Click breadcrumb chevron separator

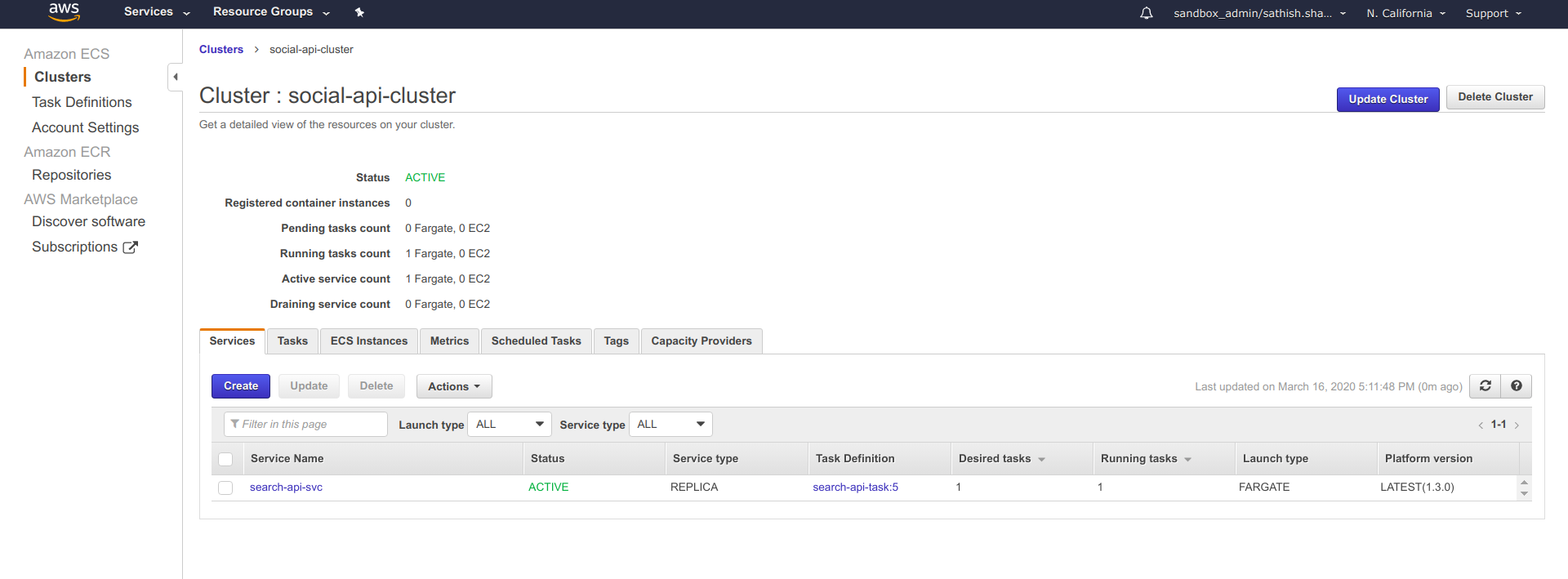click(256, 50)
